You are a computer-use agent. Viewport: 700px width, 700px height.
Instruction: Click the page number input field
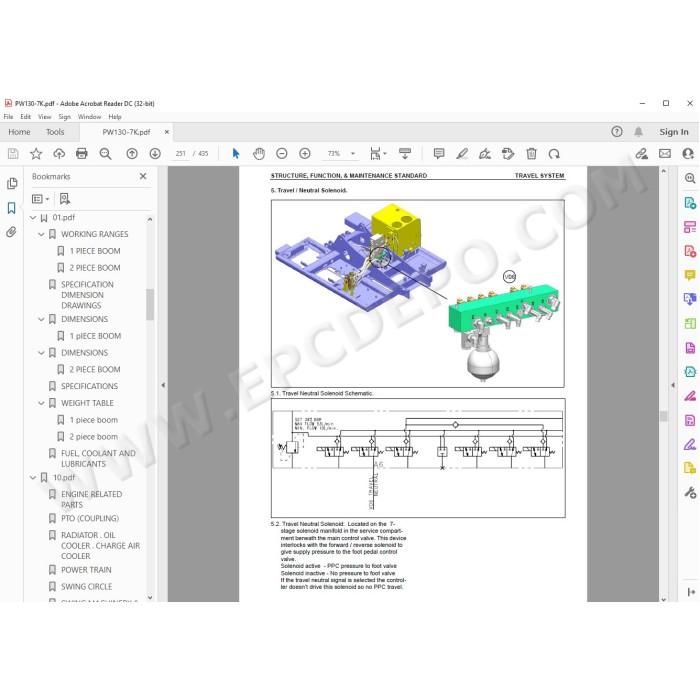[x=180, y=154]
